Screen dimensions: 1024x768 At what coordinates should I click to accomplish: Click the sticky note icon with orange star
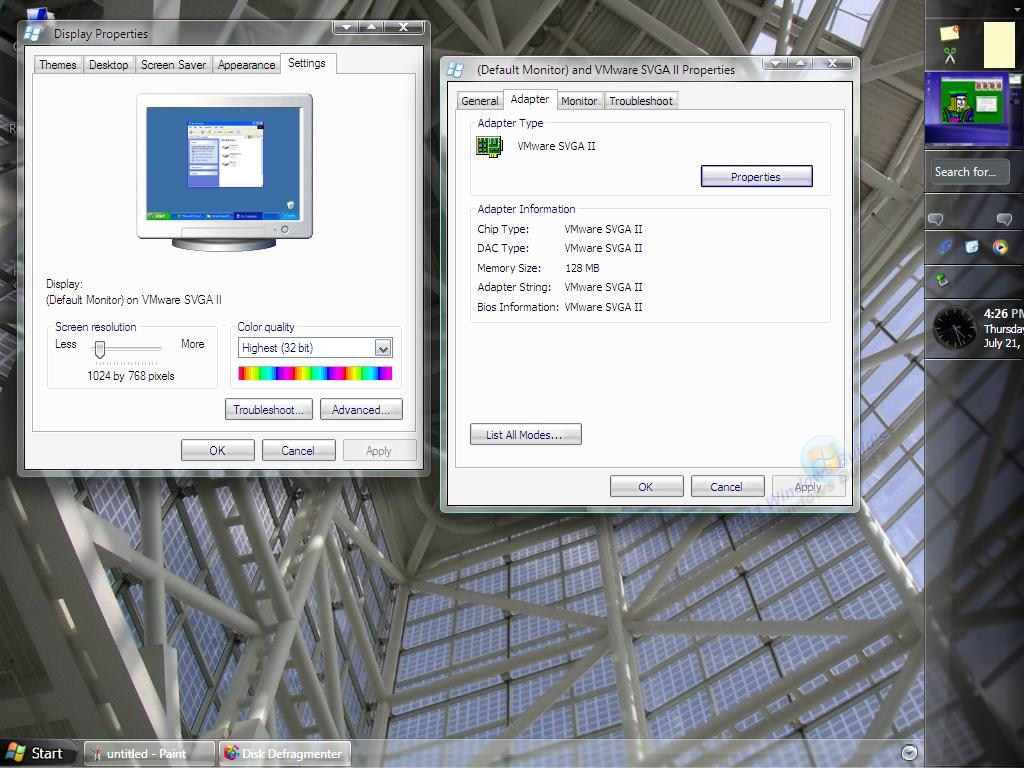pyautogui.click(x=950, y=32)
